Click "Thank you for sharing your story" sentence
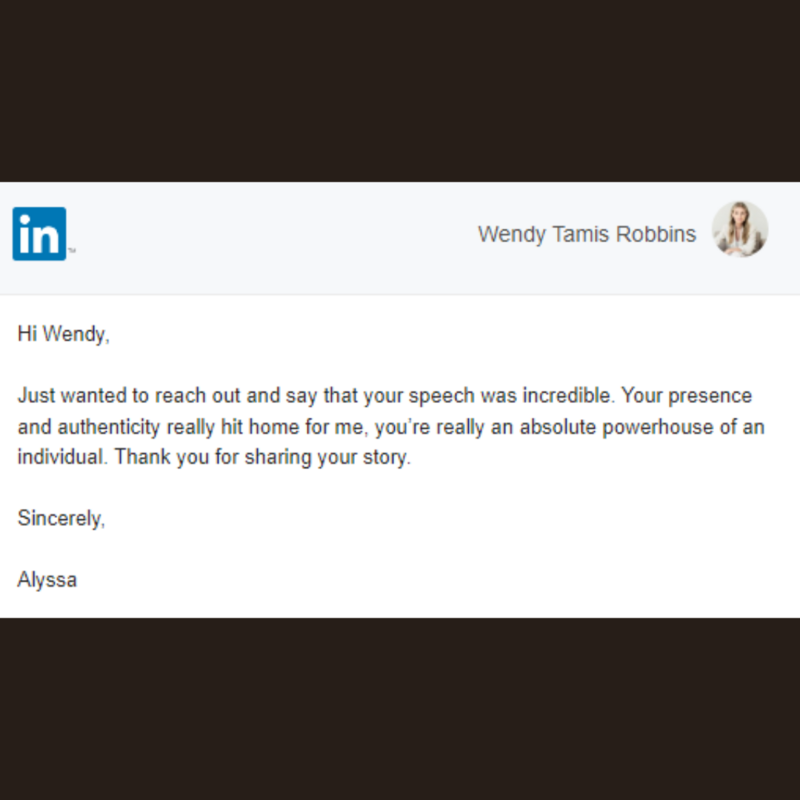The image size is (800, 800). click(262, 457)
